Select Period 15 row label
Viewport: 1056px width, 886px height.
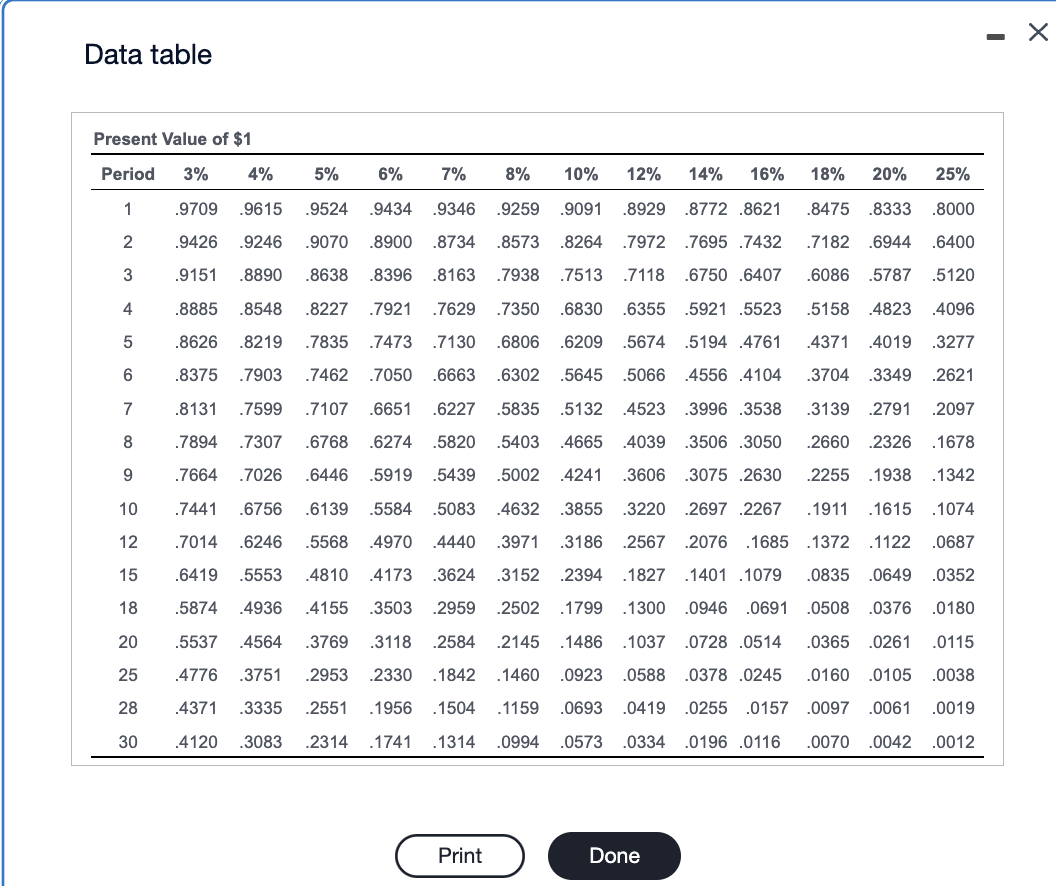(x=127, y=575)
